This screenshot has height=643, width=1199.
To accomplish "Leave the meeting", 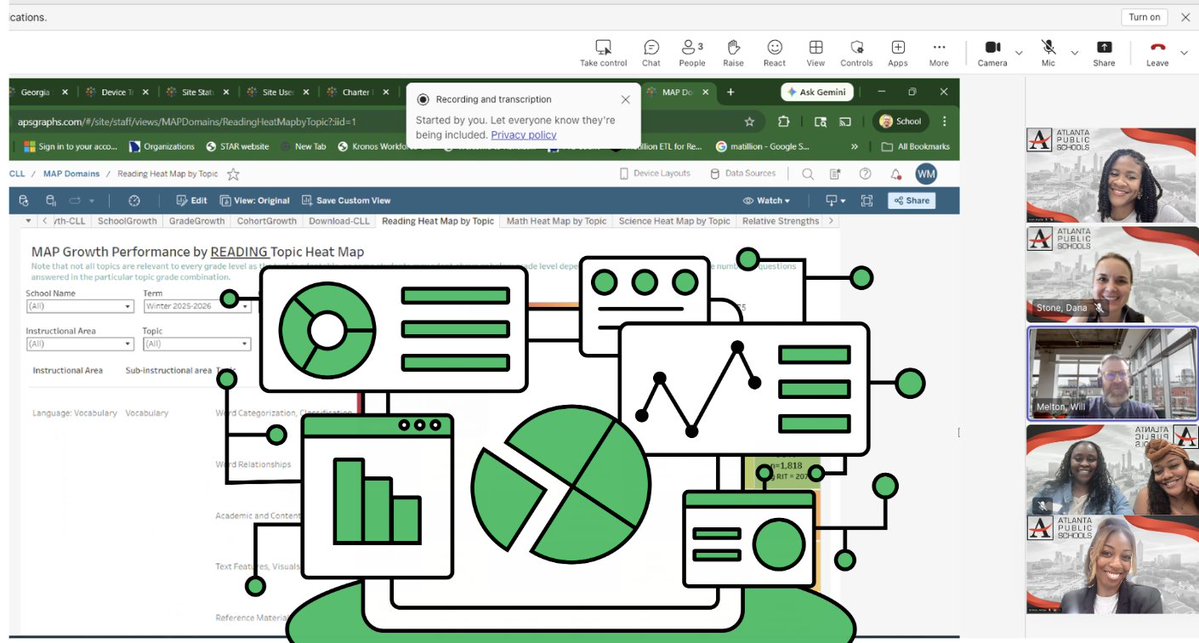I will point(1158,54).
